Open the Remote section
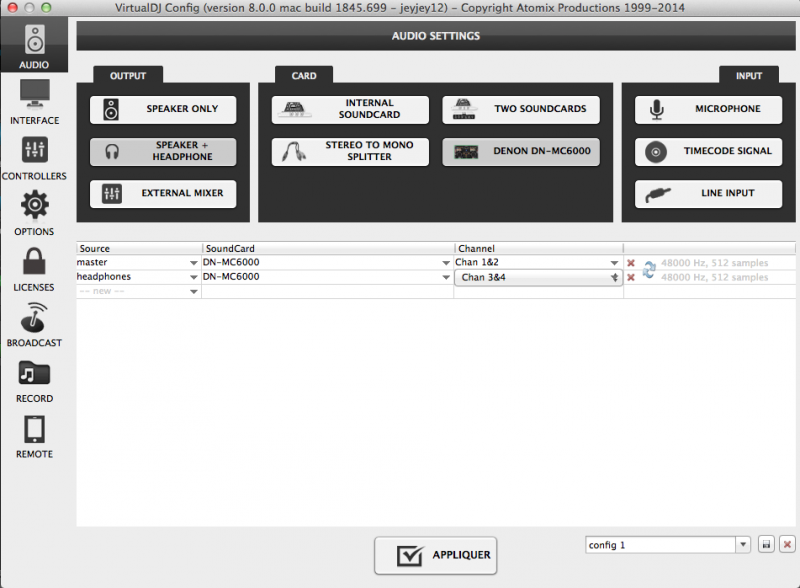 pos(34,436)
